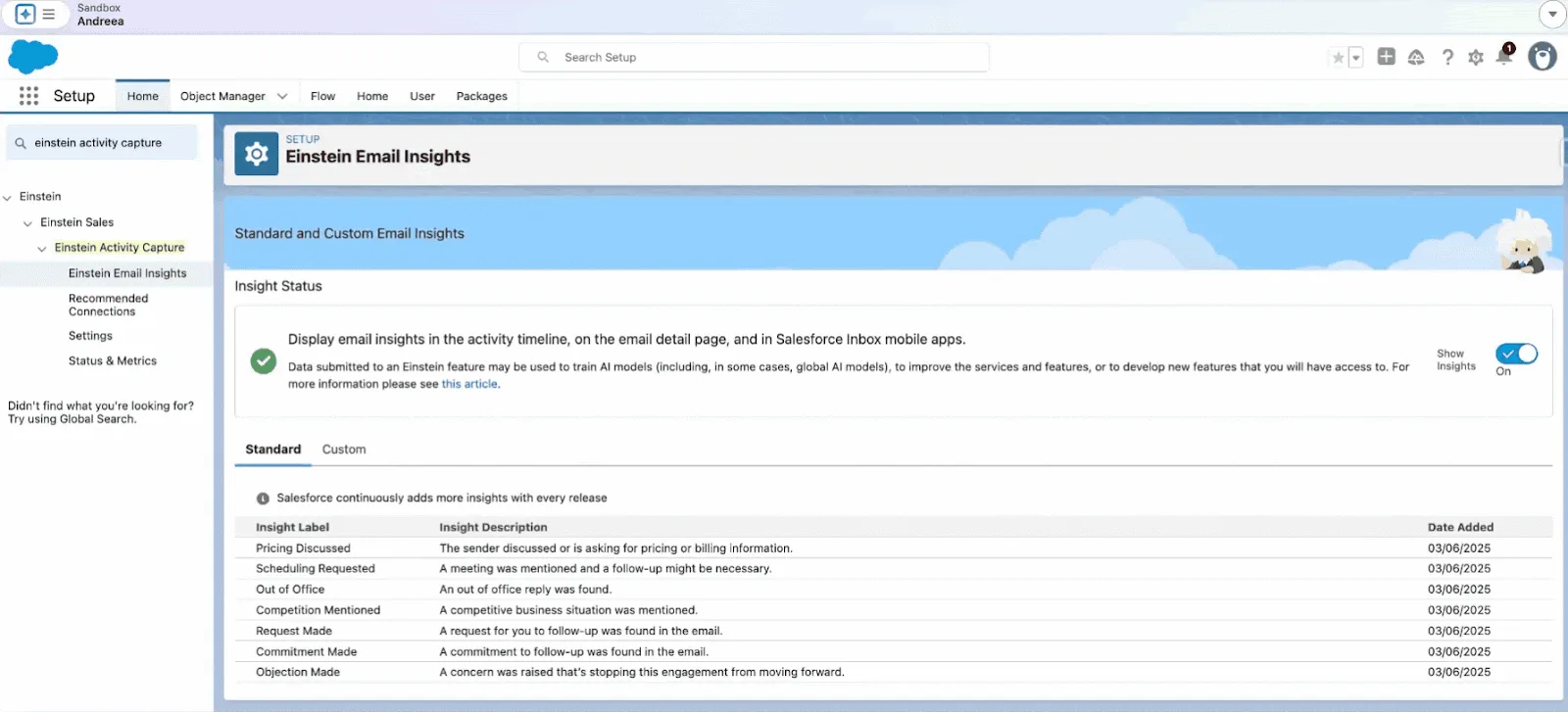
Task: Open the 'this article' link
Action: 469,384
